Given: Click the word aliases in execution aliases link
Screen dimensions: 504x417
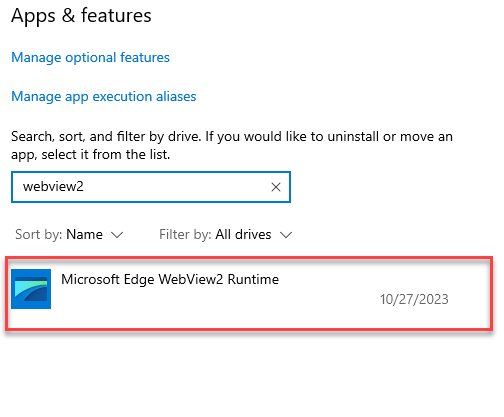Looking at the screenshot, I should click(x=176, y=97).
